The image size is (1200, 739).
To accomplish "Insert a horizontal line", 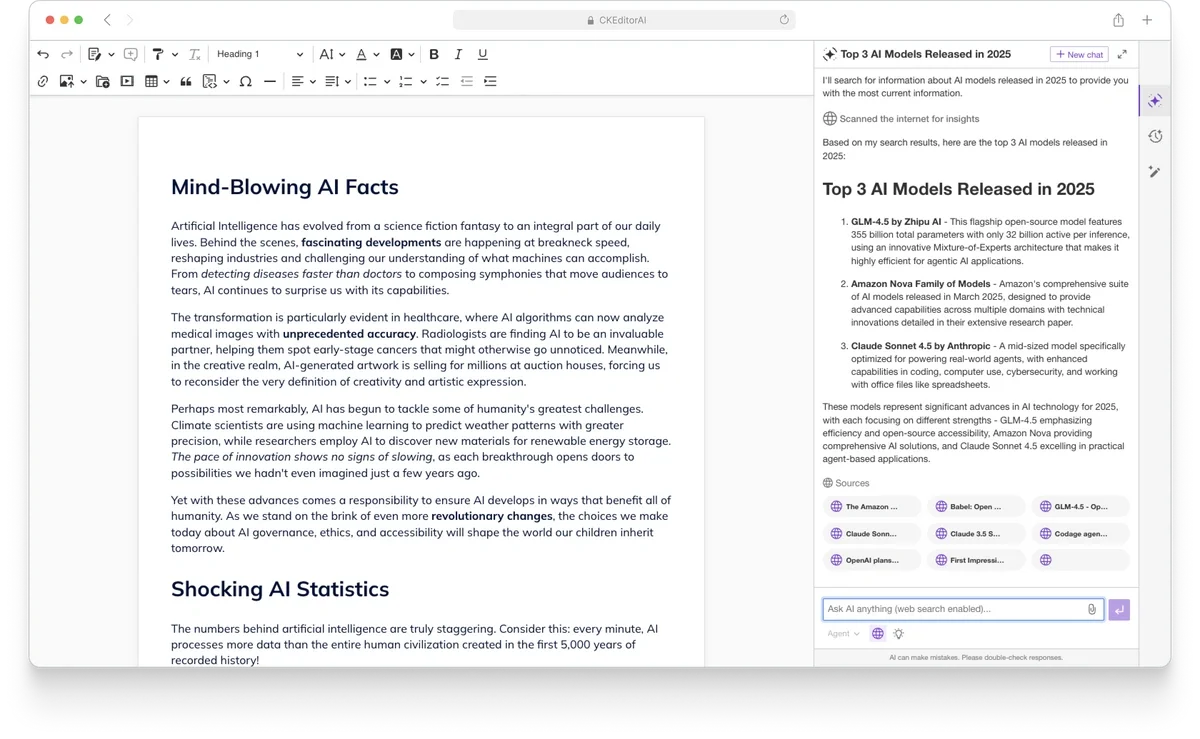I will 269,81.
